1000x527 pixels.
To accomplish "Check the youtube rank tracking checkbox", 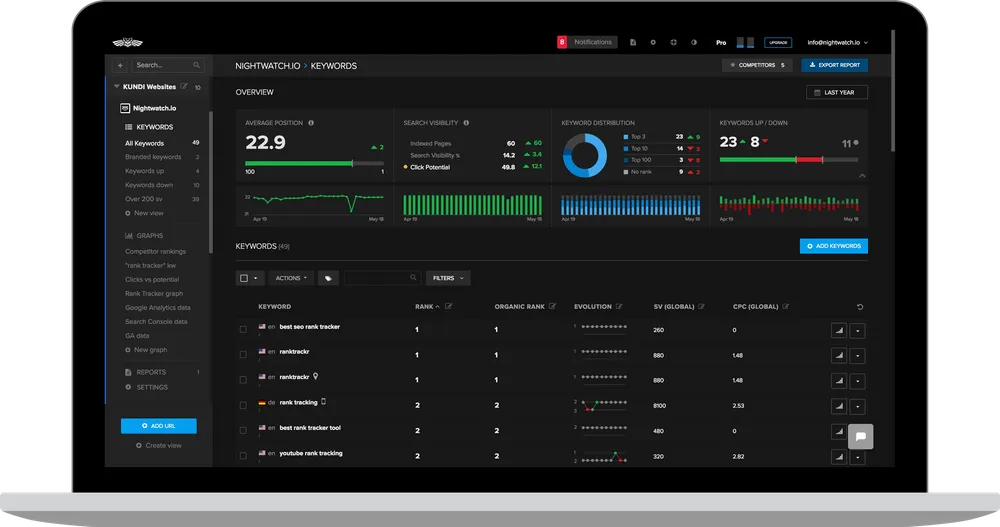I will [x=243, y=456].
